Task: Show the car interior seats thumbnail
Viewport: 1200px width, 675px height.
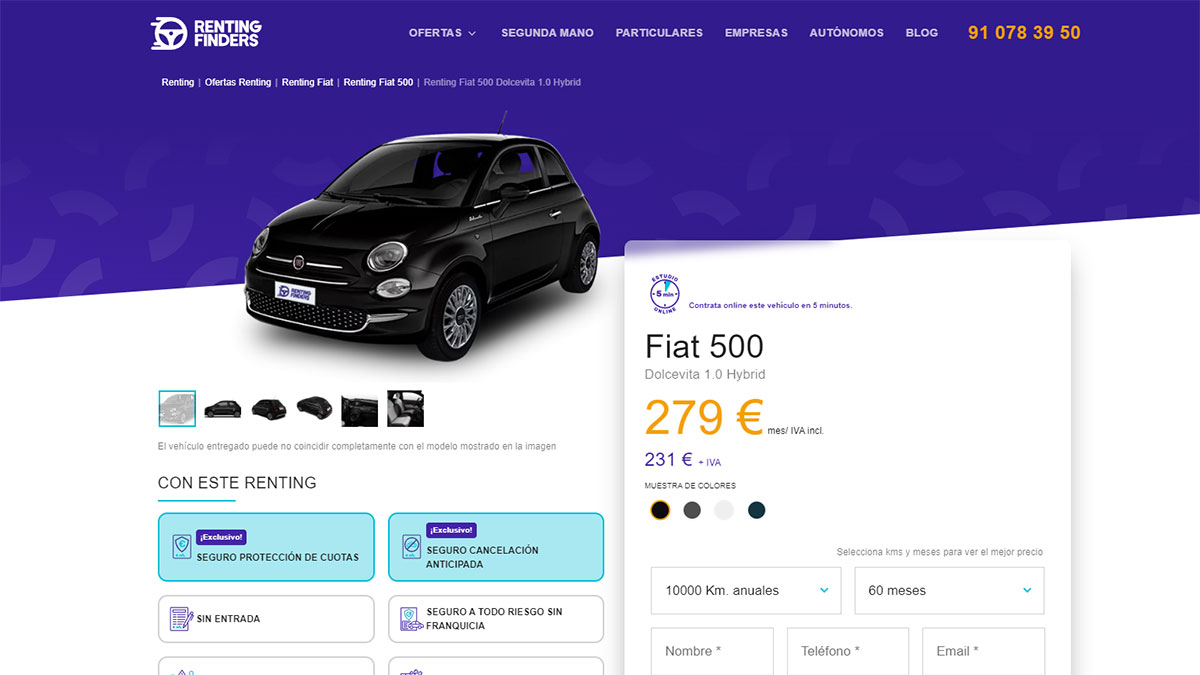Action: pos(405,408)
